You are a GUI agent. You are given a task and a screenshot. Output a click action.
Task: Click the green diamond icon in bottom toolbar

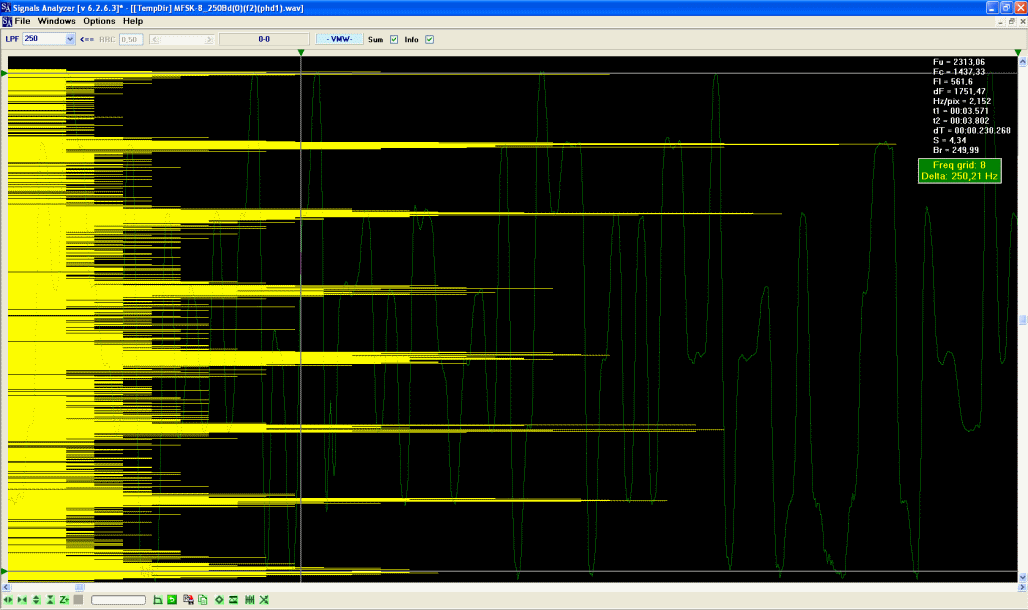218,599
